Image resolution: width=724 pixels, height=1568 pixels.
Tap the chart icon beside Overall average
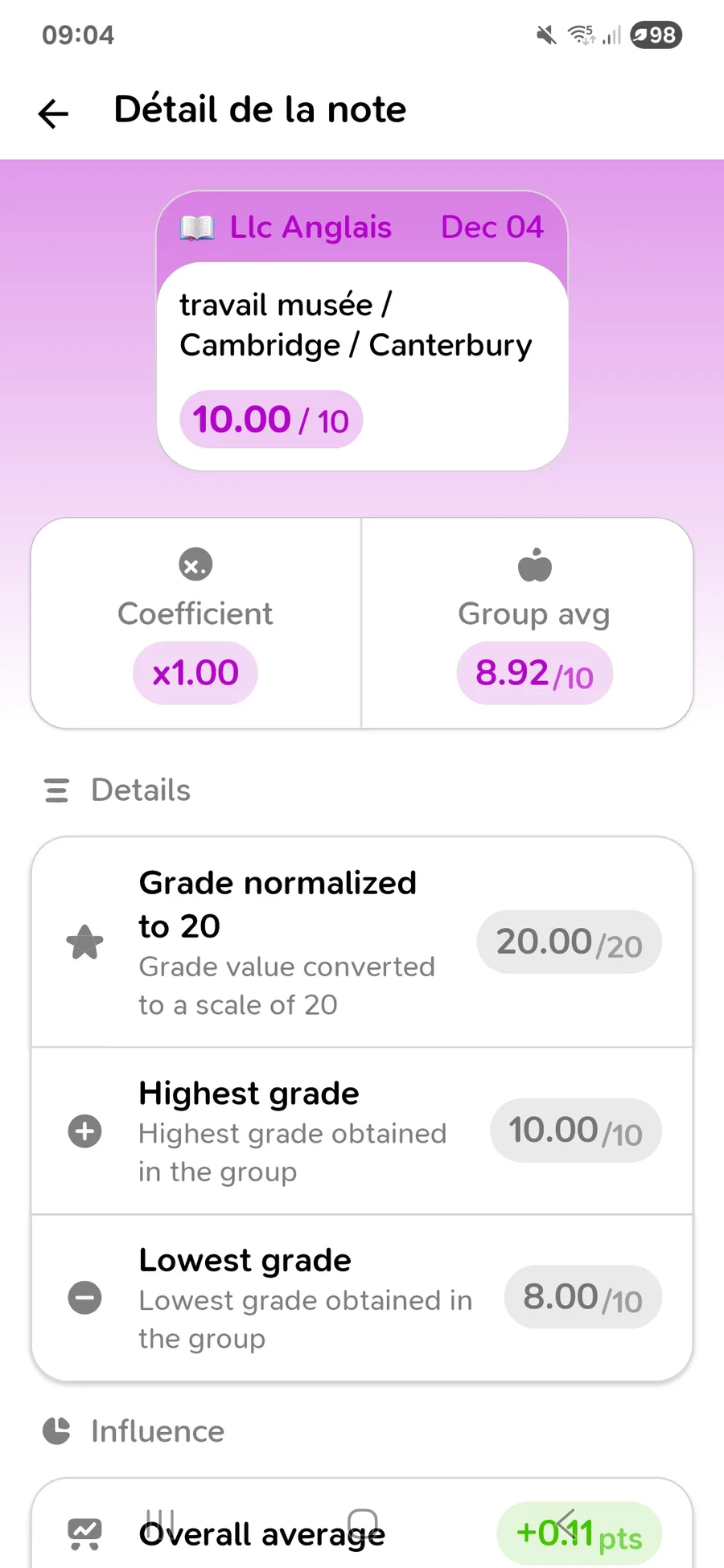84,1533
